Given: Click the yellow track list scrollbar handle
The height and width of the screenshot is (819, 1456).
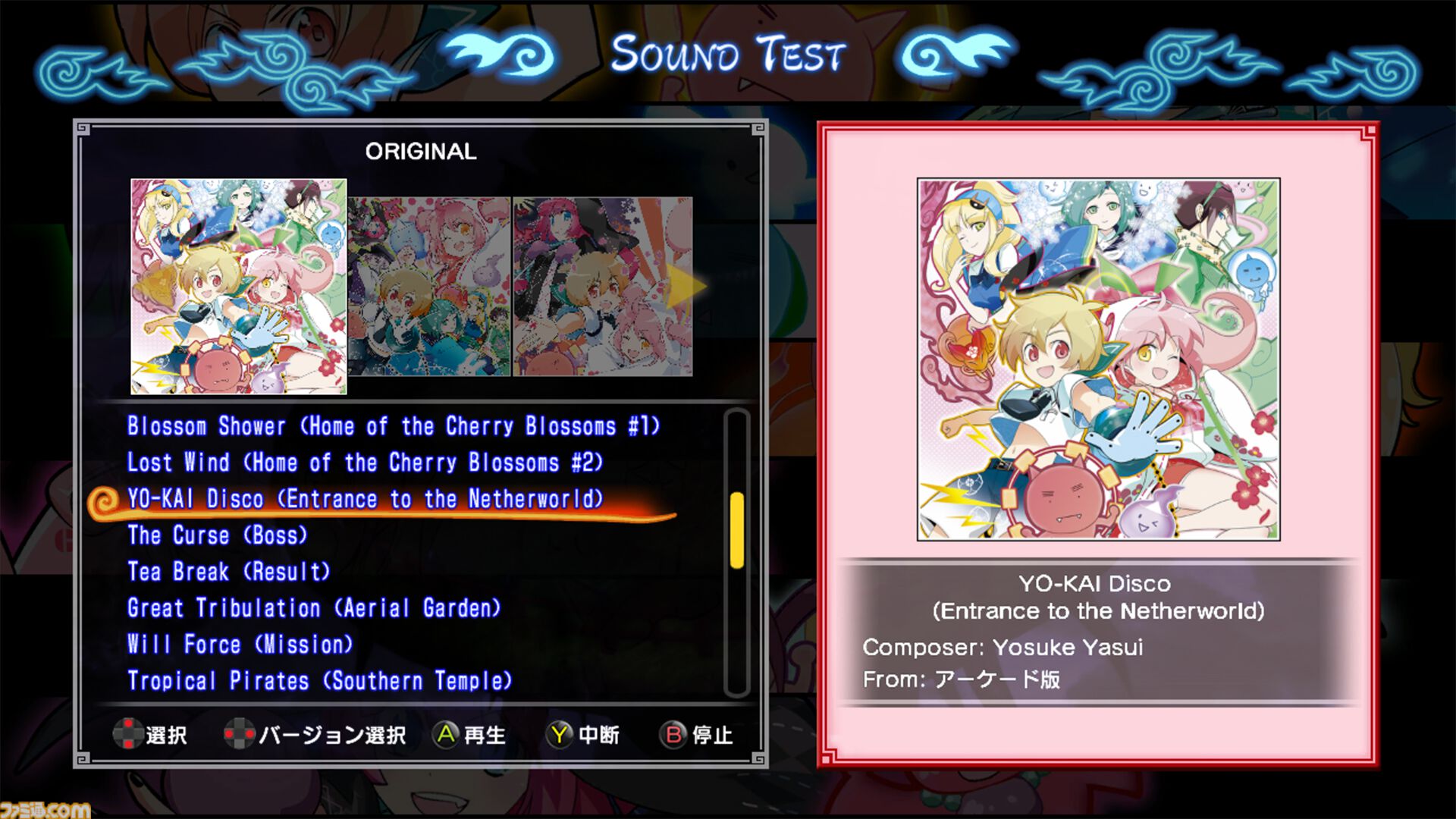Looking at the screenshot, I should point(736,530).
